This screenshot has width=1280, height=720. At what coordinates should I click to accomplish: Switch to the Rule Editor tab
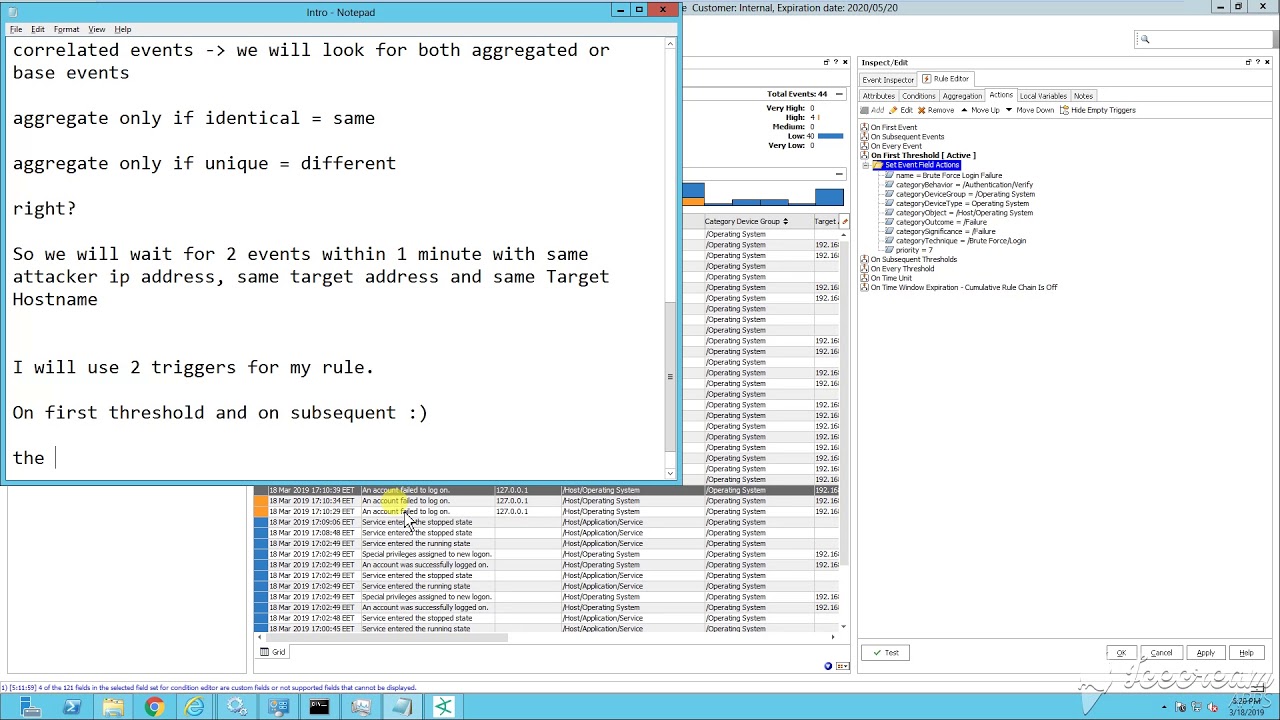pyautogui.click(x=946, y=79)
